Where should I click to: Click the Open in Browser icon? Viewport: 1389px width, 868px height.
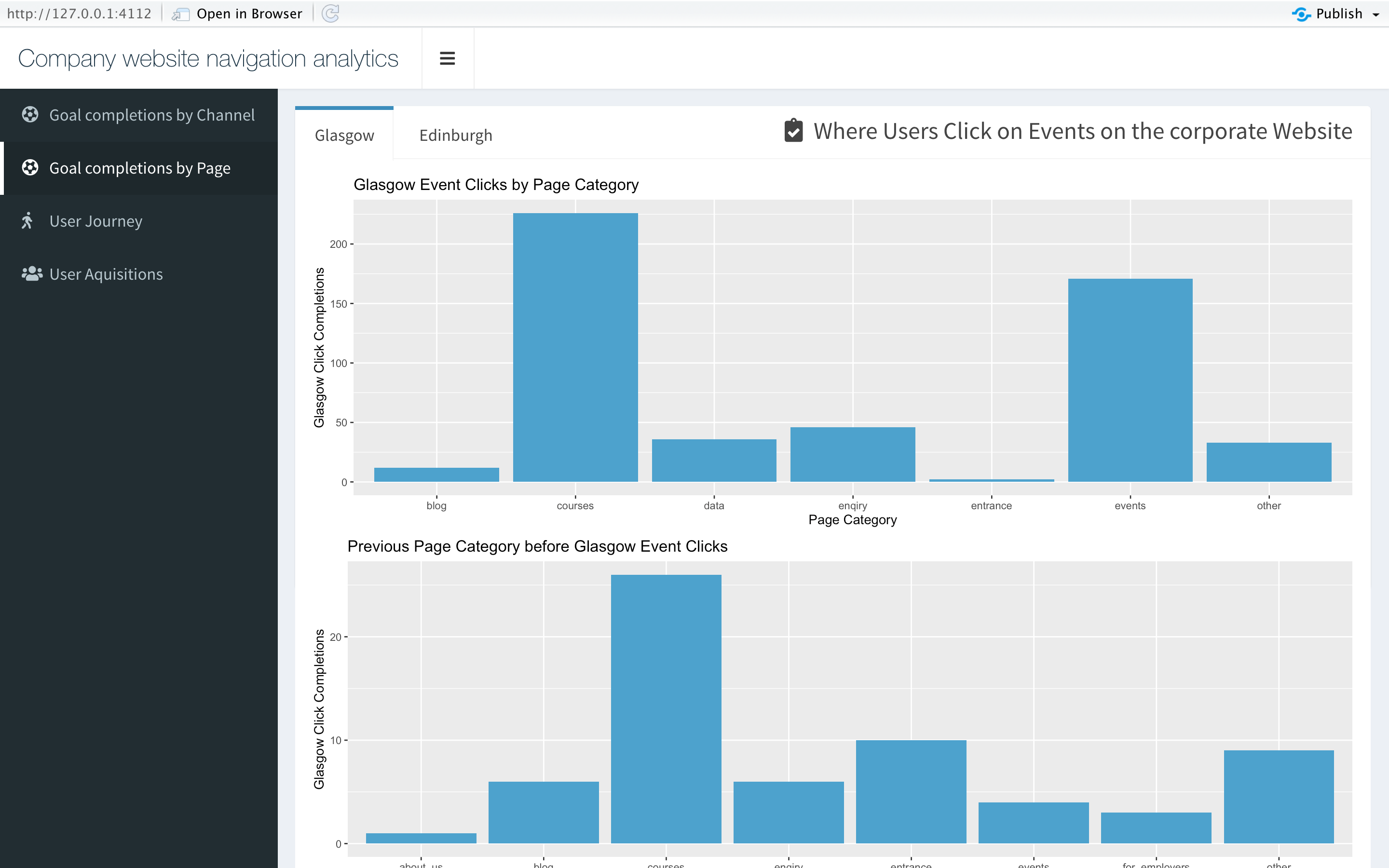[181, 14]
